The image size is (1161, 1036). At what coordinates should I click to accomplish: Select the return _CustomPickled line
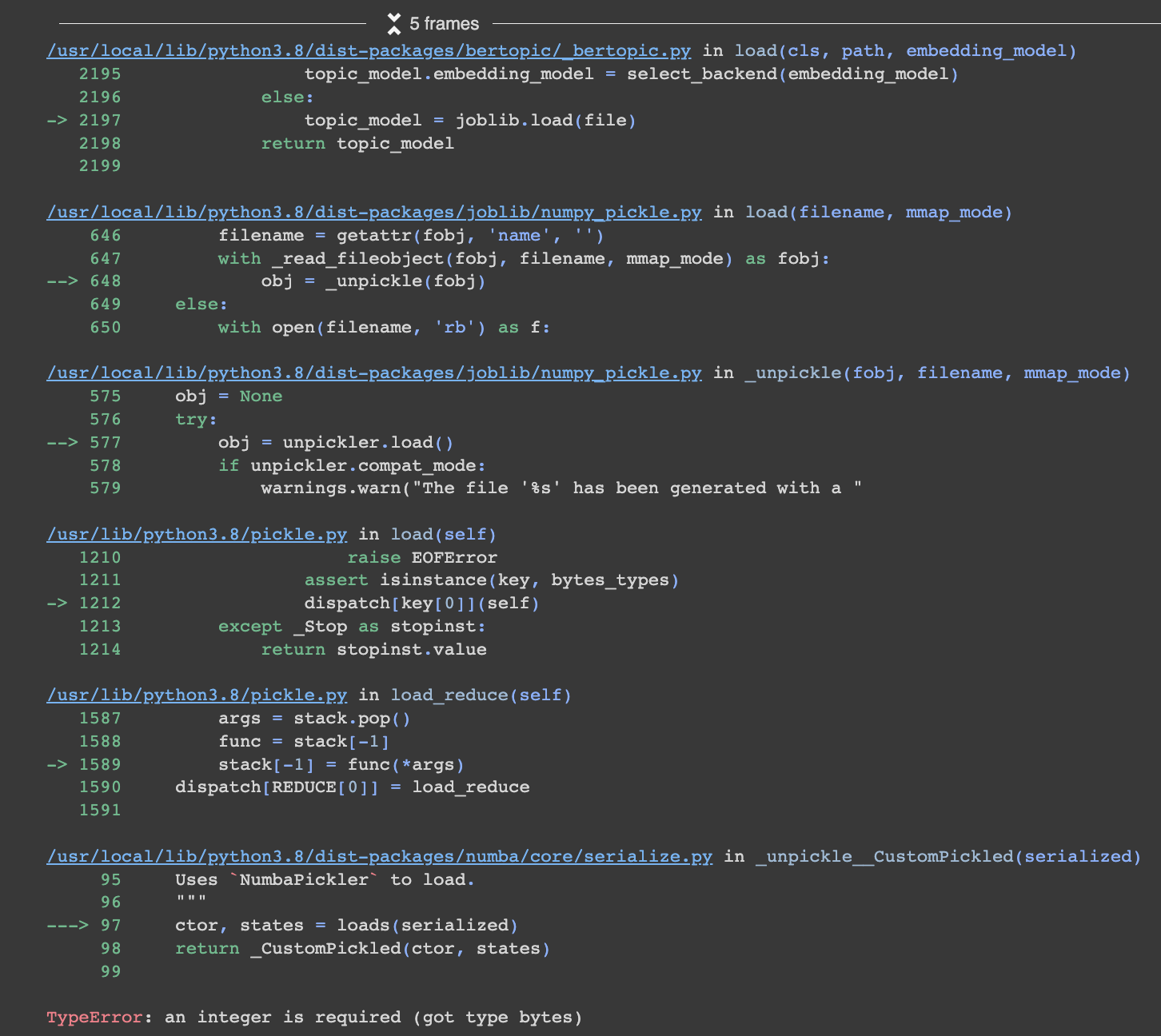[363, 948]
